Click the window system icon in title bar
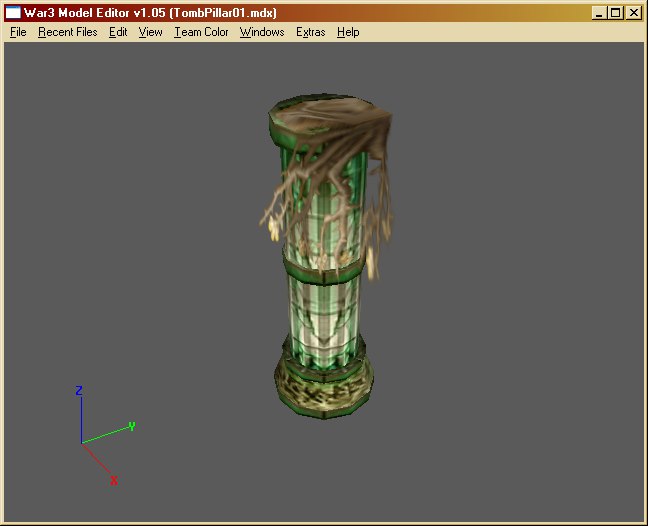Image resolution: width=648 pixels, height=526 pixels. point(13,13)
